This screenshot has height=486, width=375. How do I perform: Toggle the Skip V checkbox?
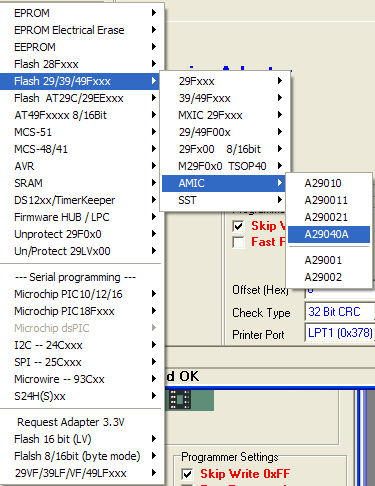point(238,226)
